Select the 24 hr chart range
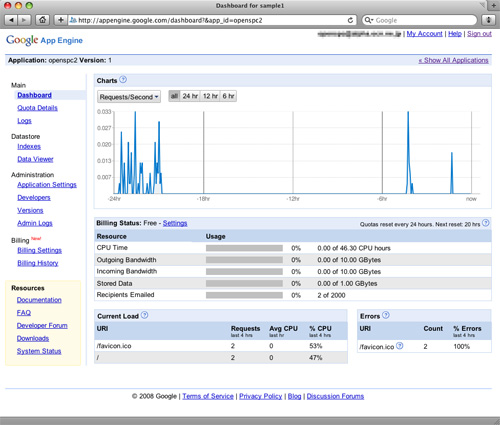Image resolution: width=500 pixels, height=425 pixels. click(190, 96)
